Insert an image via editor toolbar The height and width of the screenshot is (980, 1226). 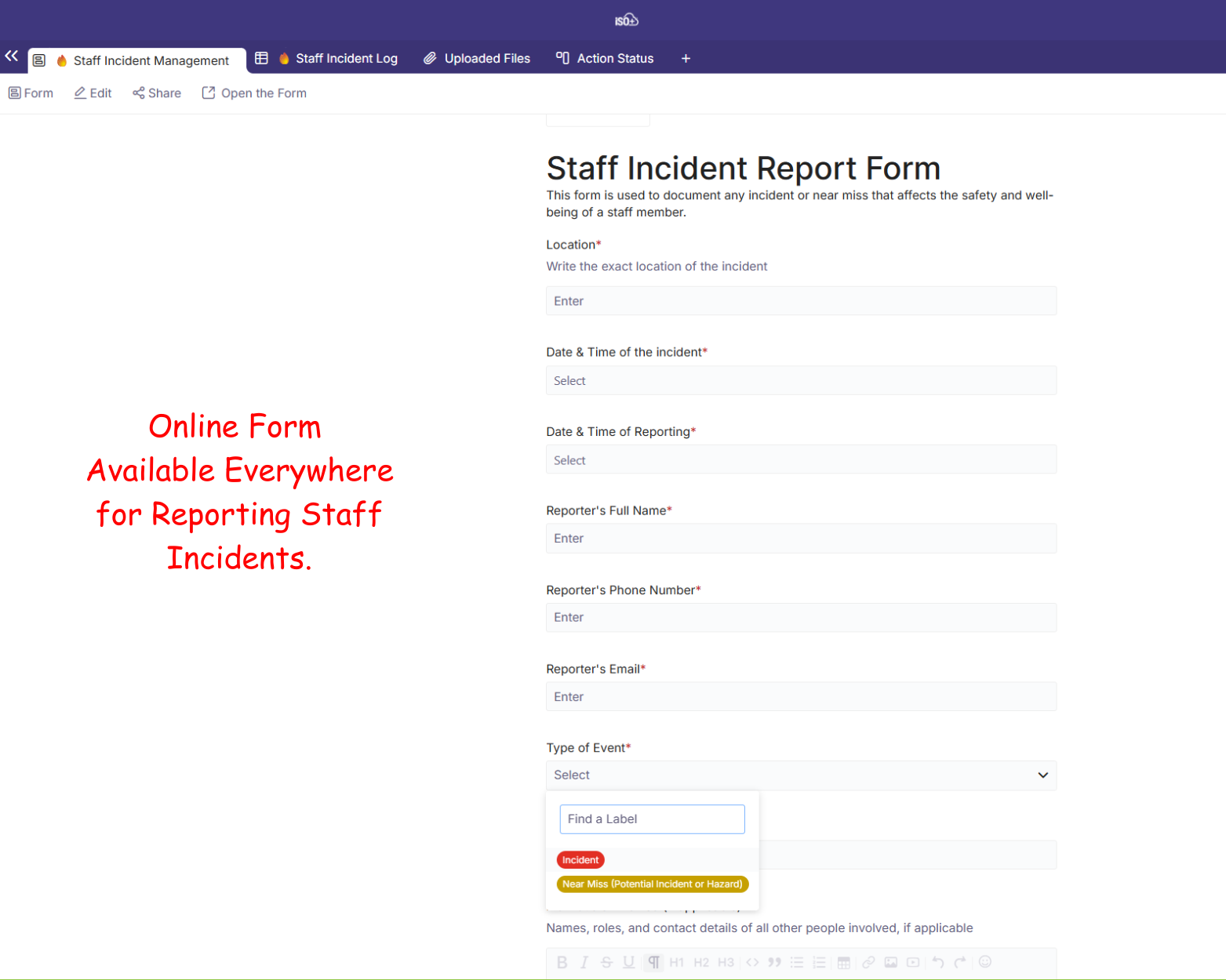[x=891, y=962]
